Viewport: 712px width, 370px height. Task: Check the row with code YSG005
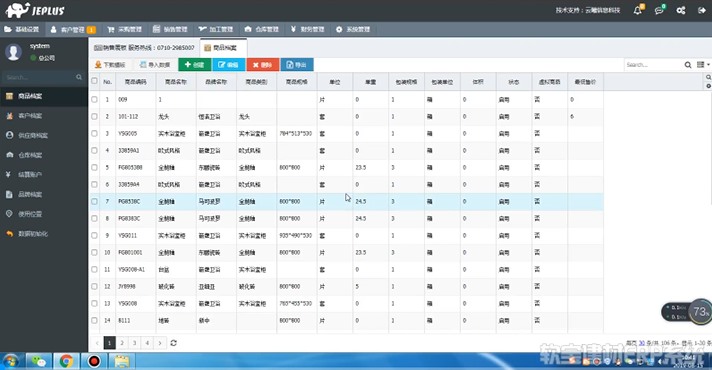[x=94, y=133]
